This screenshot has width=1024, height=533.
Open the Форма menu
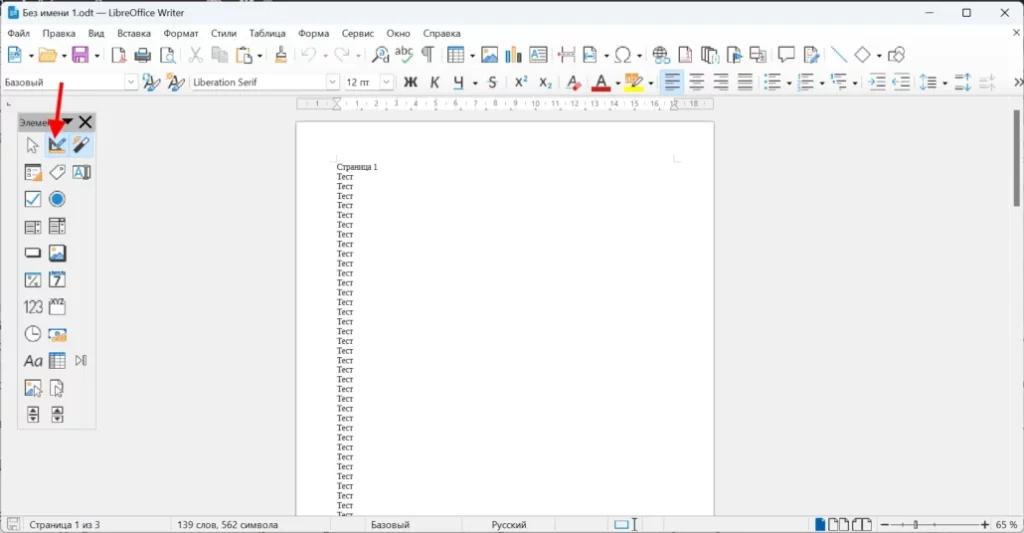click(313, 33)
